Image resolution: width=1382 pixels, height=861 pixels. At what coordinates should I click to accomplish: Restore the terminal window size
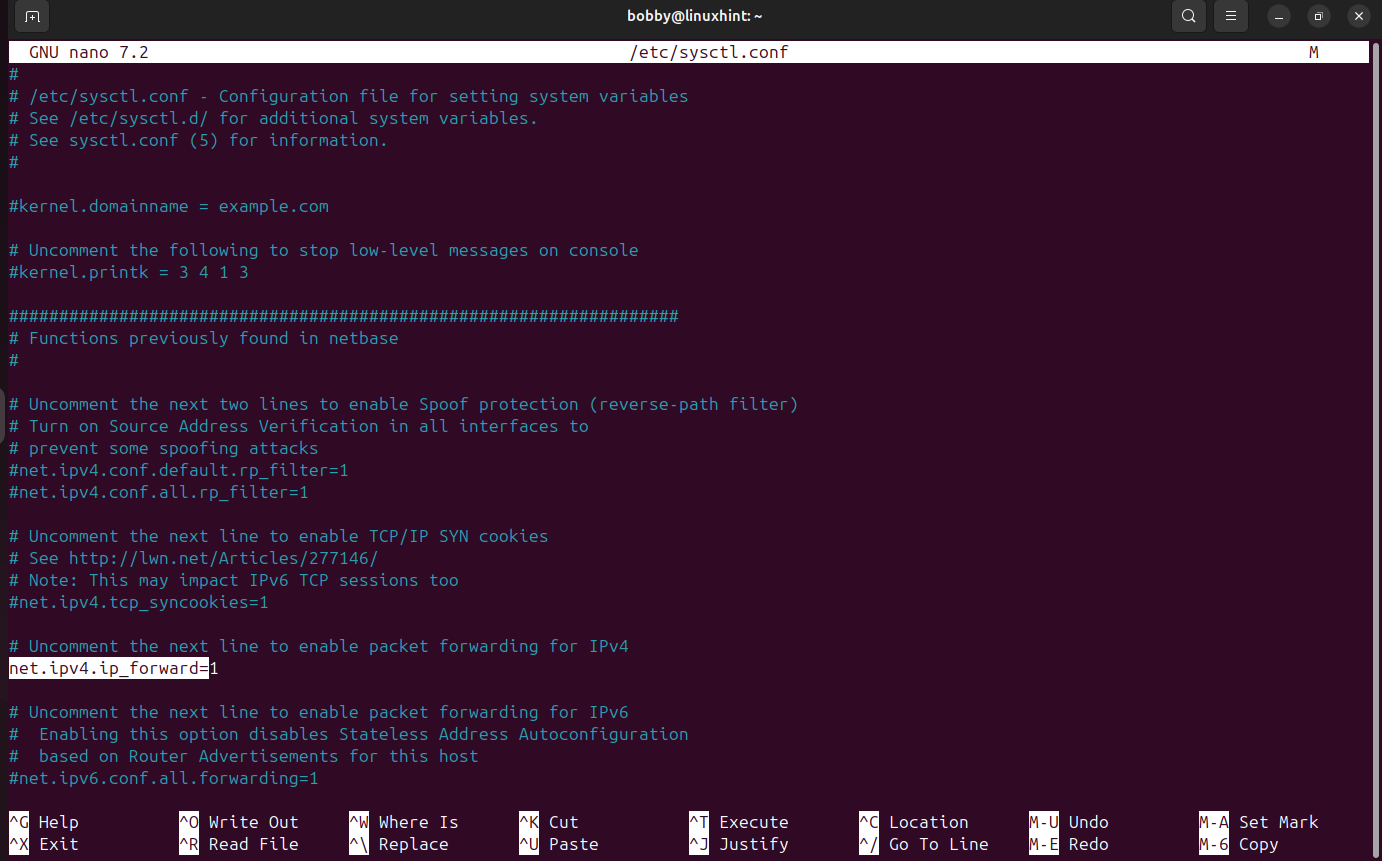[1318, 16]
